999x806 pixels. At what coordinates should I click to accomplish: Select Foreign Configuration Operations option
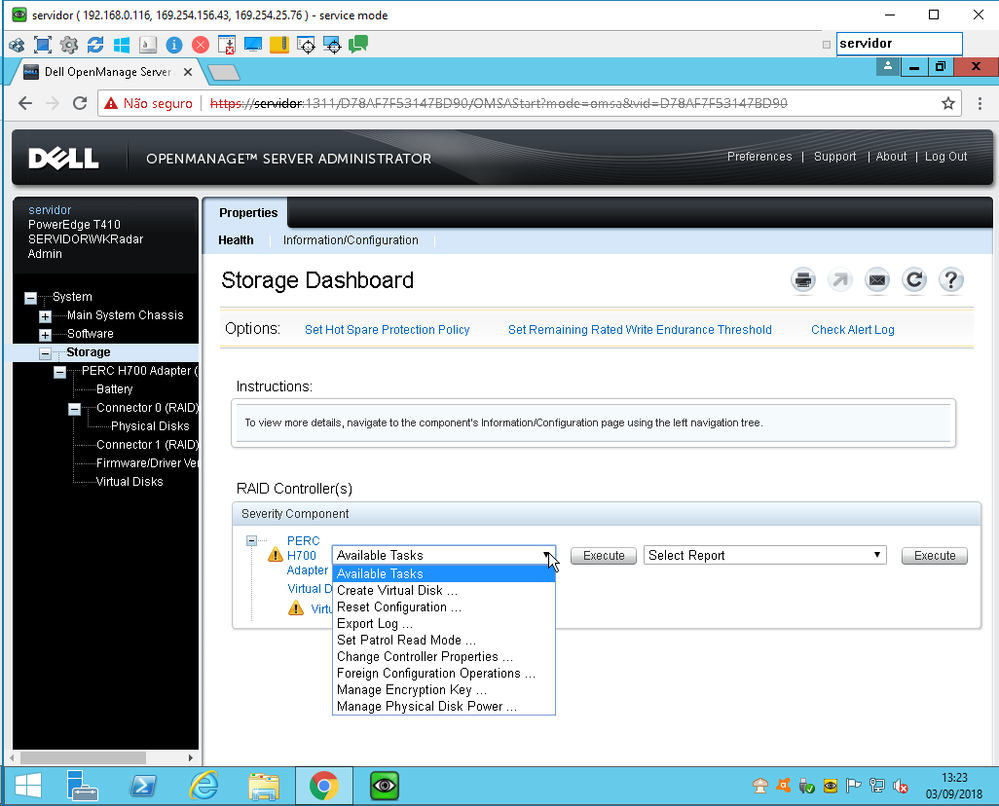coord(443,673)
